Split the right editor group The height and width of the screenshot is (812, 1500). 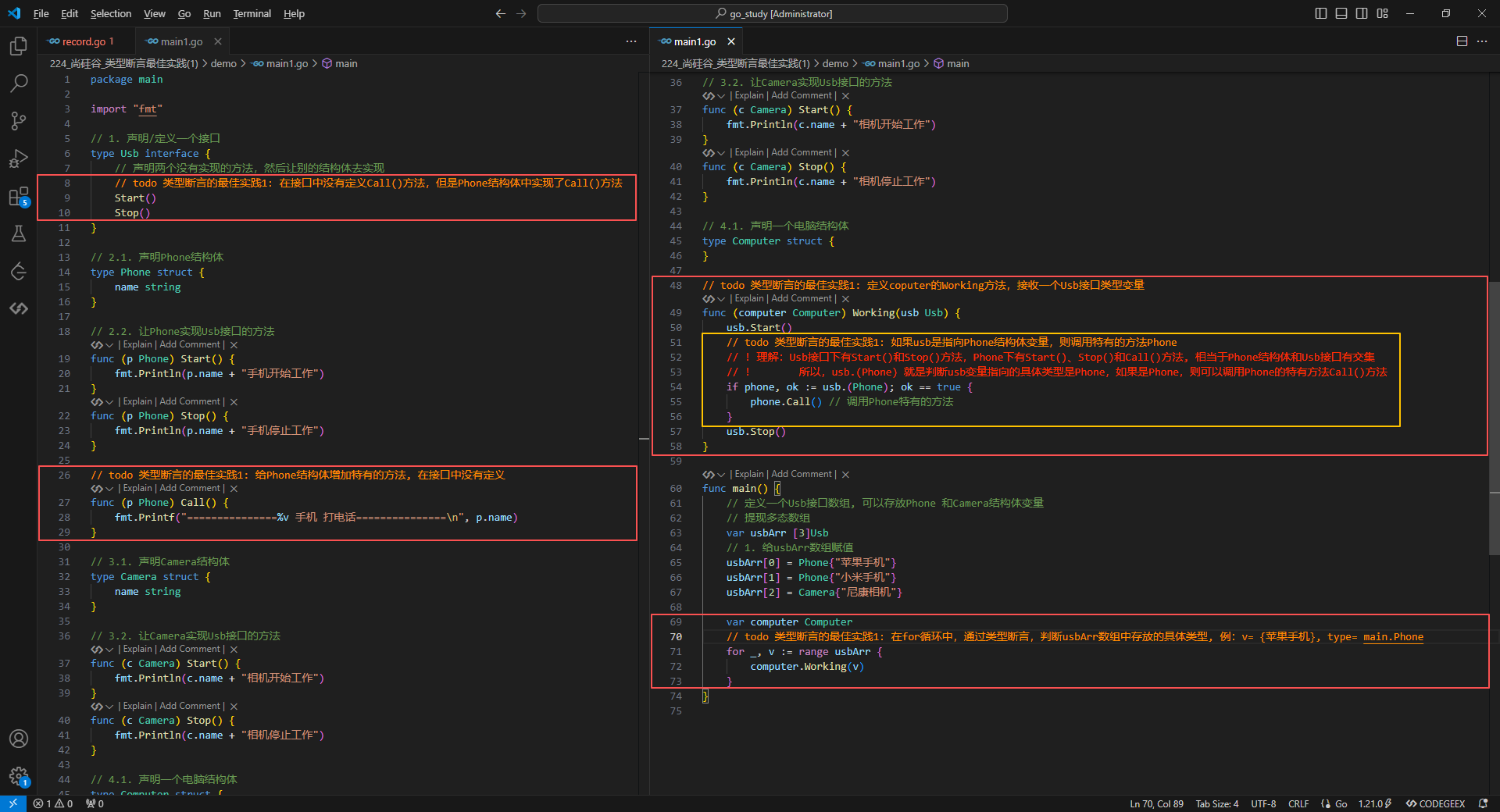coord(1462,41)
